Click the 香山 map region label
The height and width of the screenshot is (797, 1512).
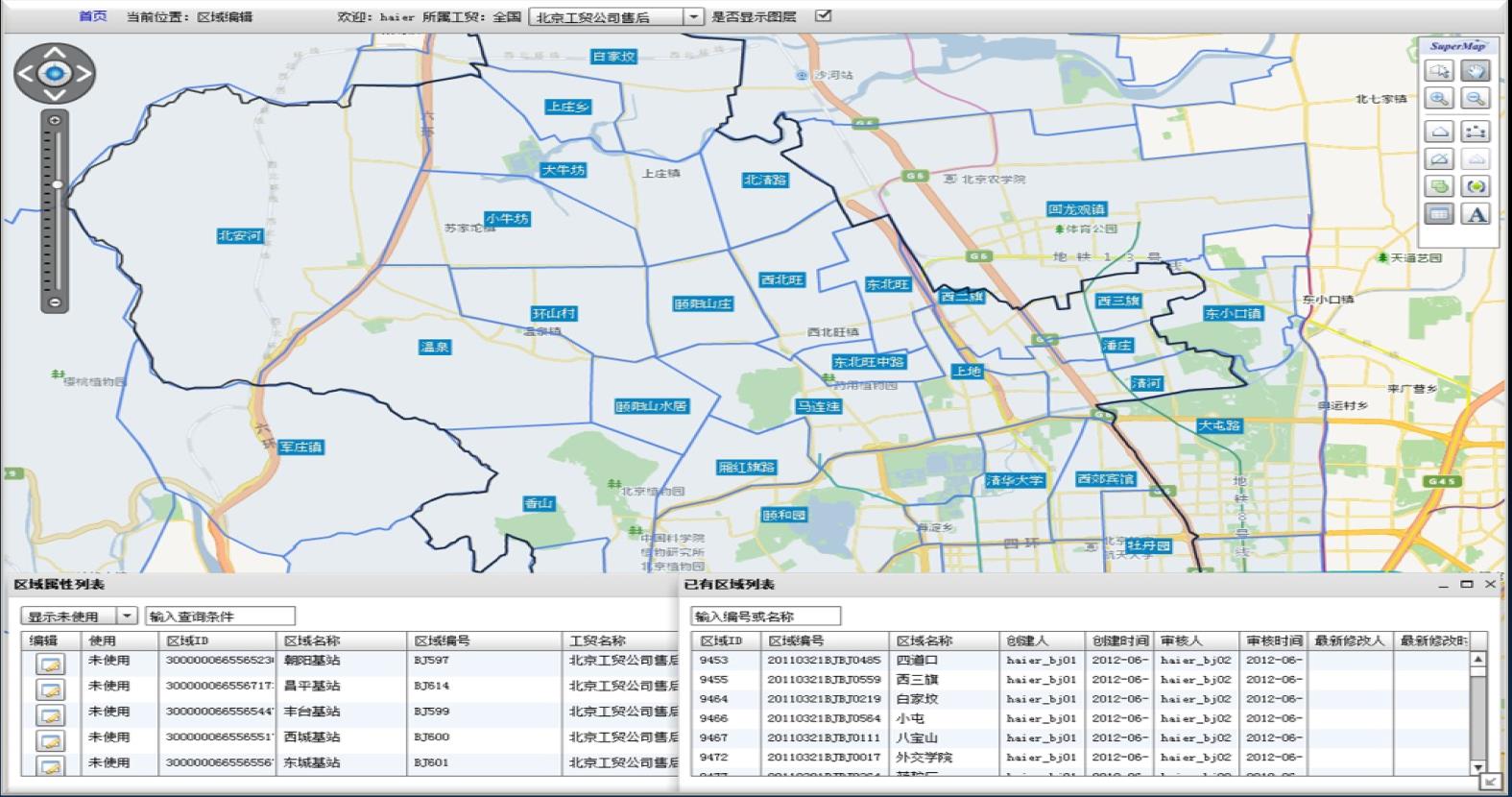click(539, 503)
